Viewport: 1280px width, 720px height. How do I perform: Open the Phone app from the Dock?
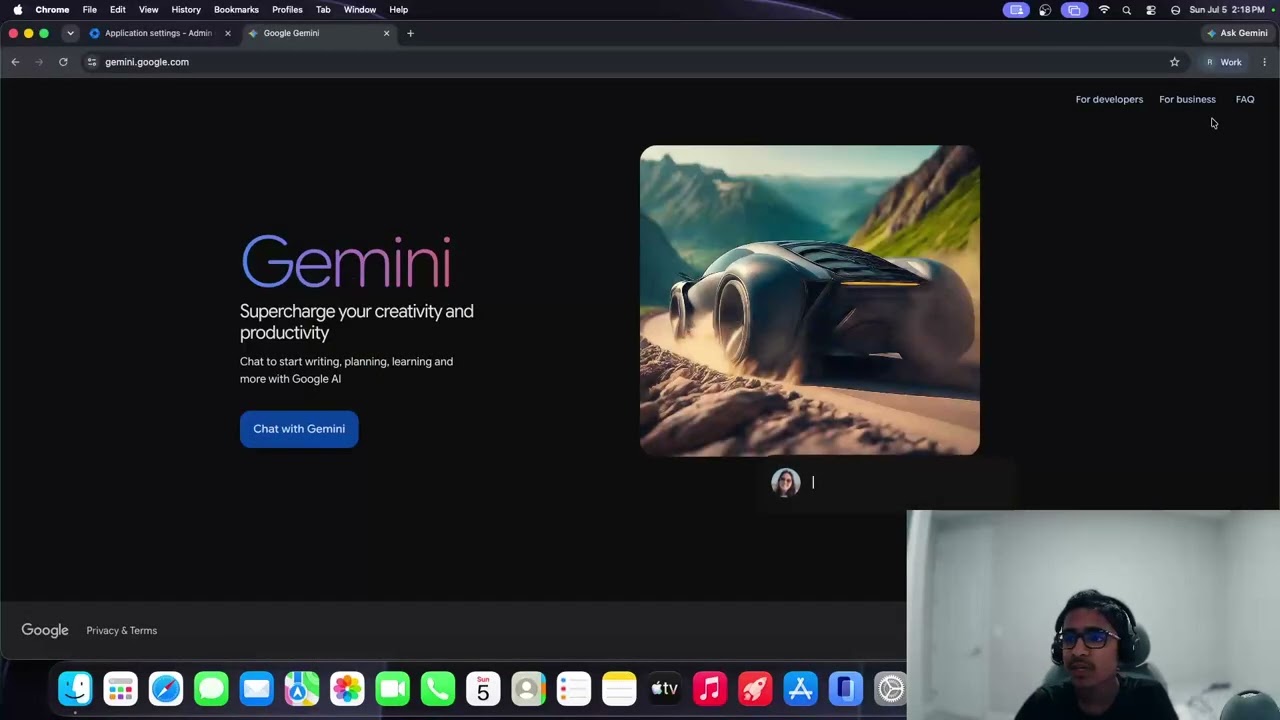pos(438,689)
